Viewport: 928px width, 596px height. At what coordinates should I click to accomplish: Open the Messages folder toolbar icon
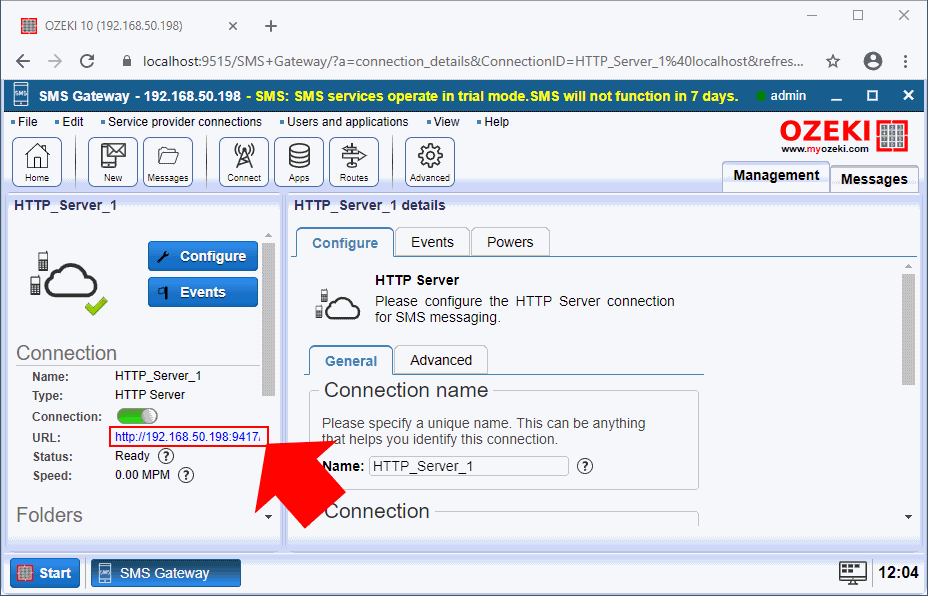(167, 162)
